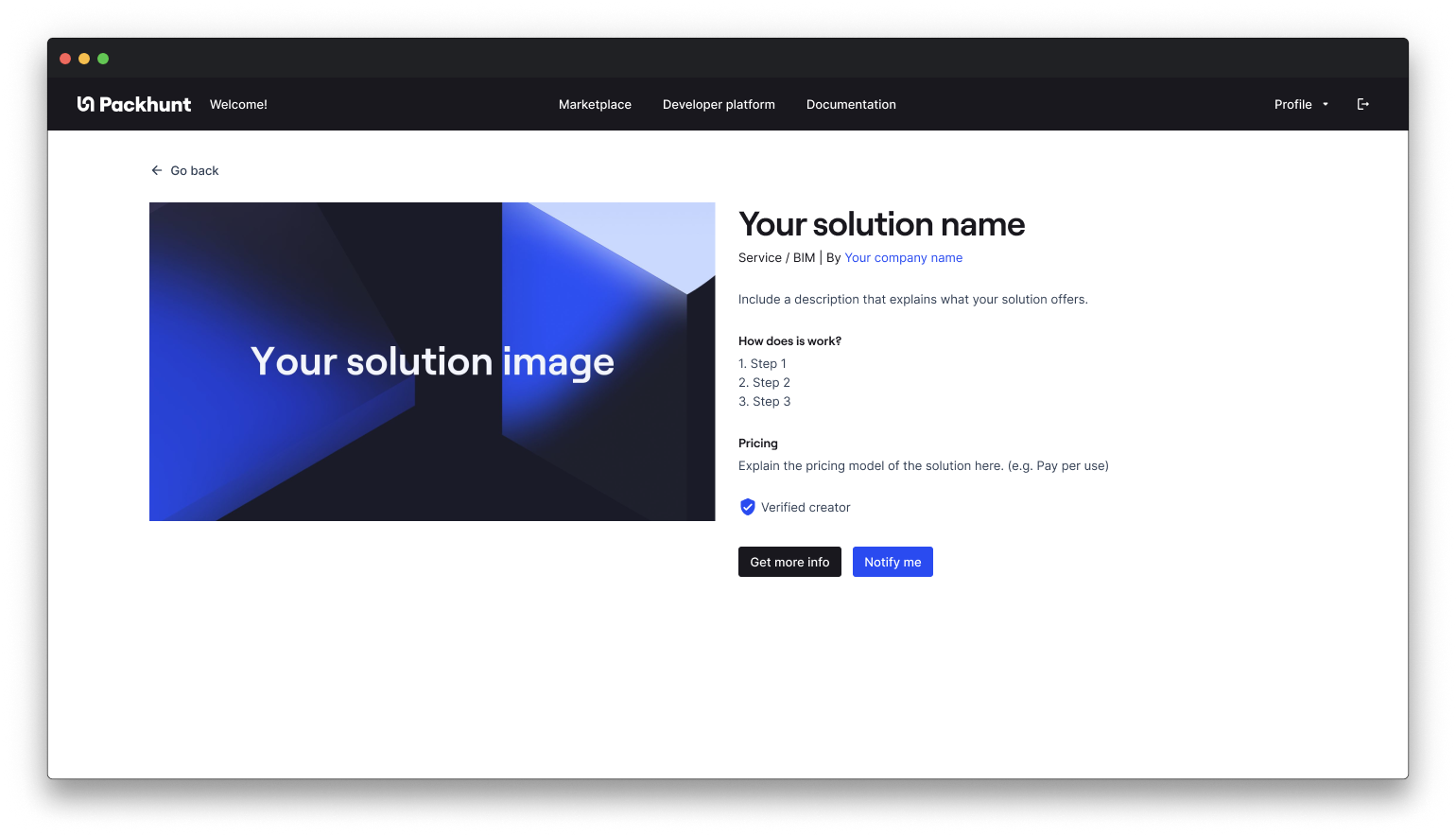Click the Packhunt logo

click(134, 104)
